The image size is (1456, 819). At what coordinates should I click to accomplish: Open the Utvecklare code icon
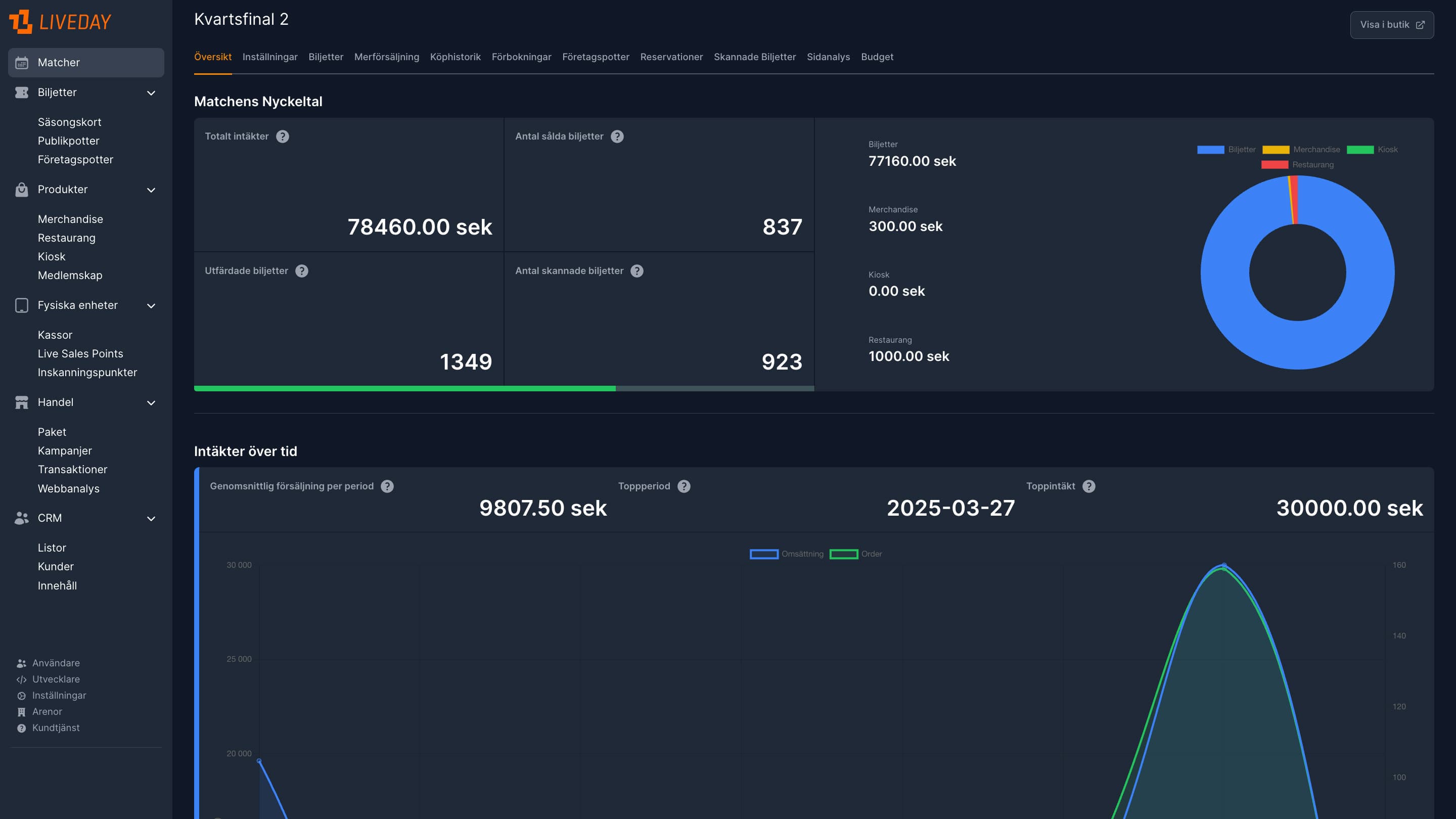pos(21,679)
